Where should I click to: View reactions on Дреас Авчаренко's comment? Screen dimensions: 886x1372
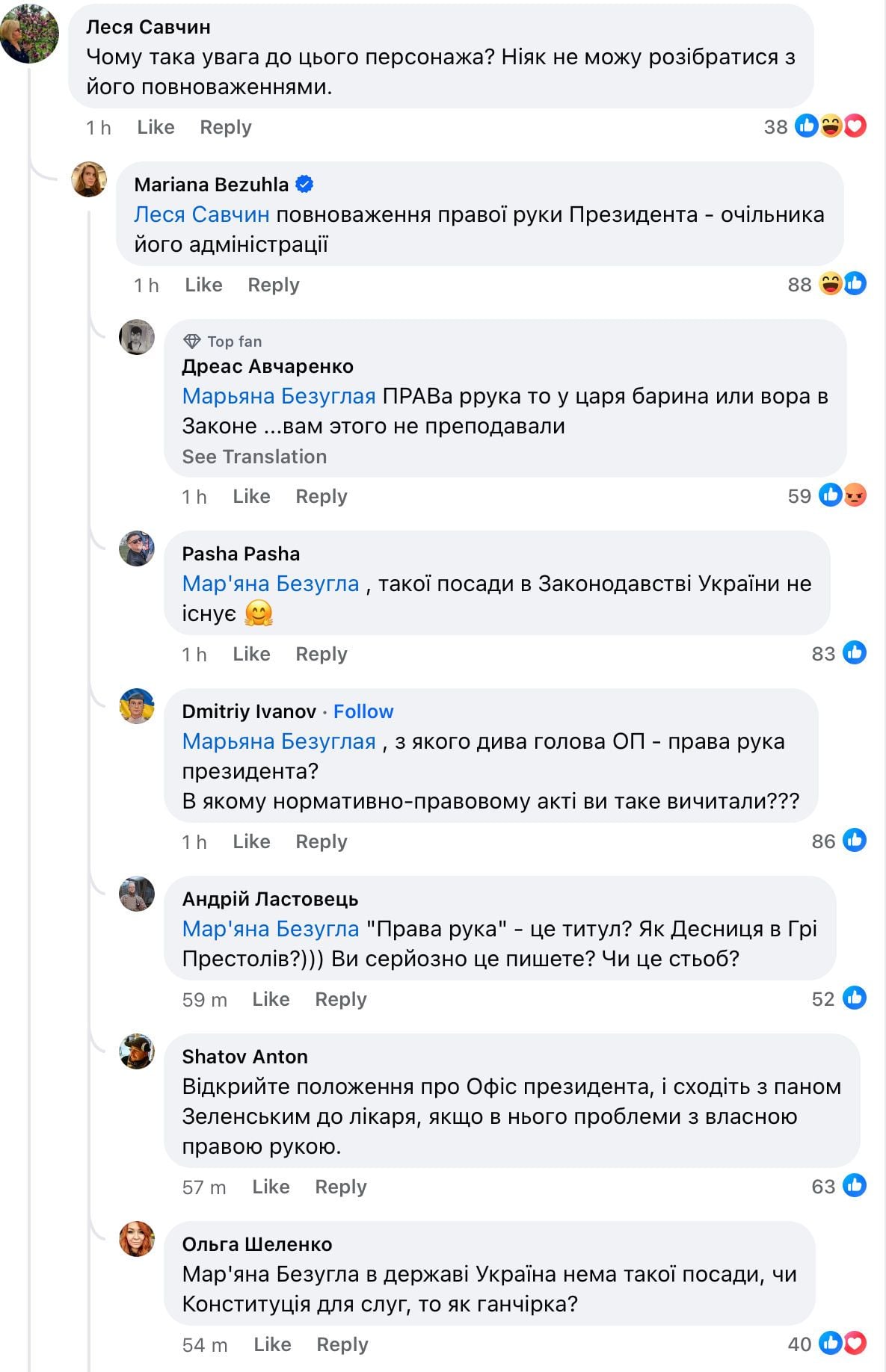(842, 495)
